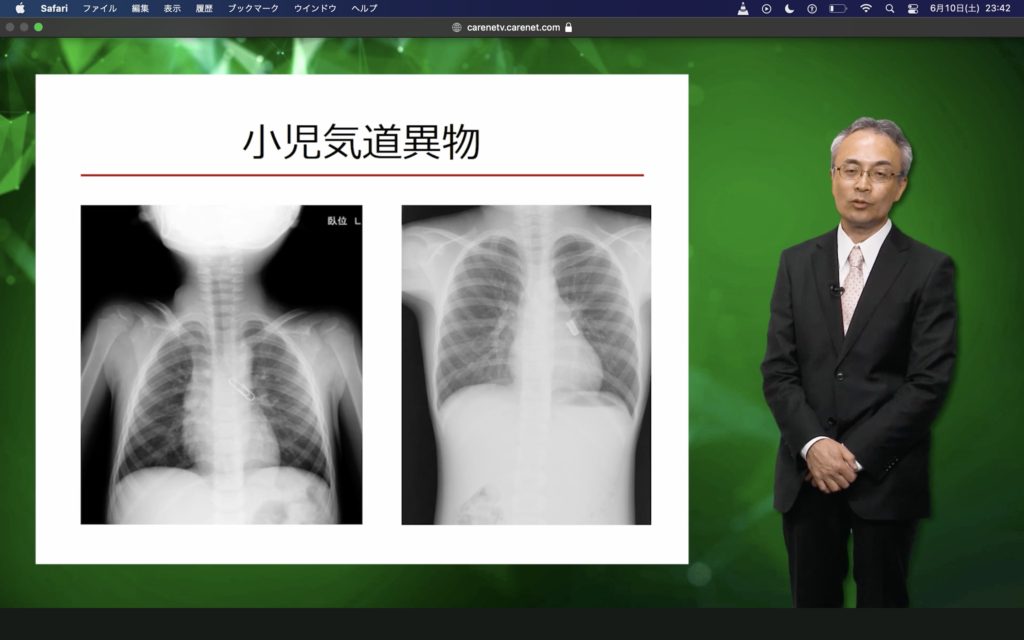The image size is (1024, 640).
Task: Click the lock icon beside the URL
Action: pyautogui.click(x=569, y=27)
